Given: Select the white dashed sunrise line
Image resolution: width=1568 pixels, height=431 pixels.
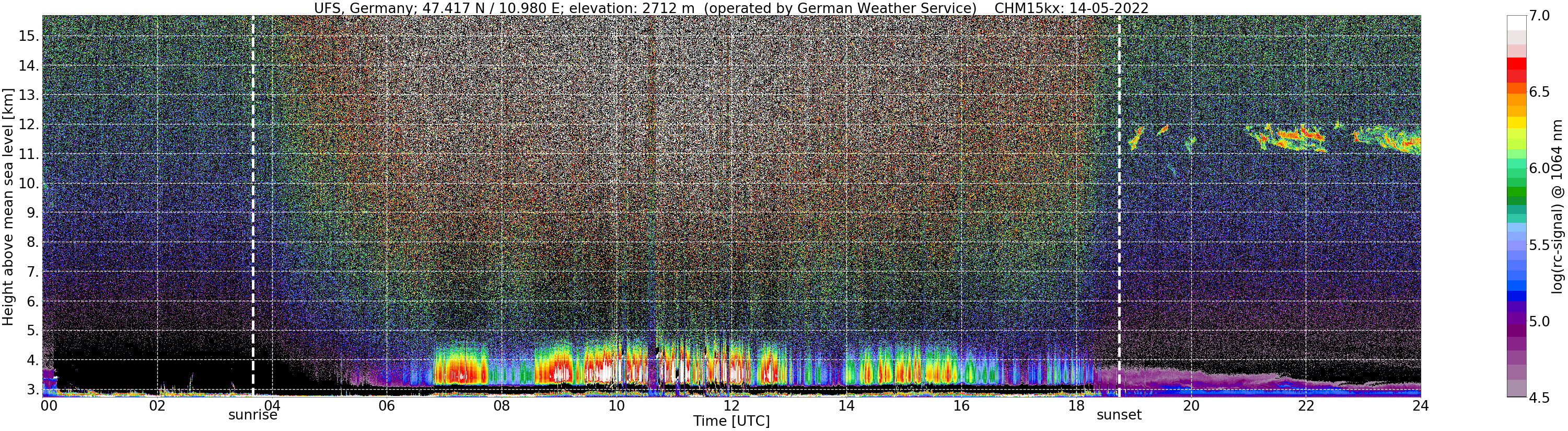Looking at the screenshot, I should (x=252, y=206).
